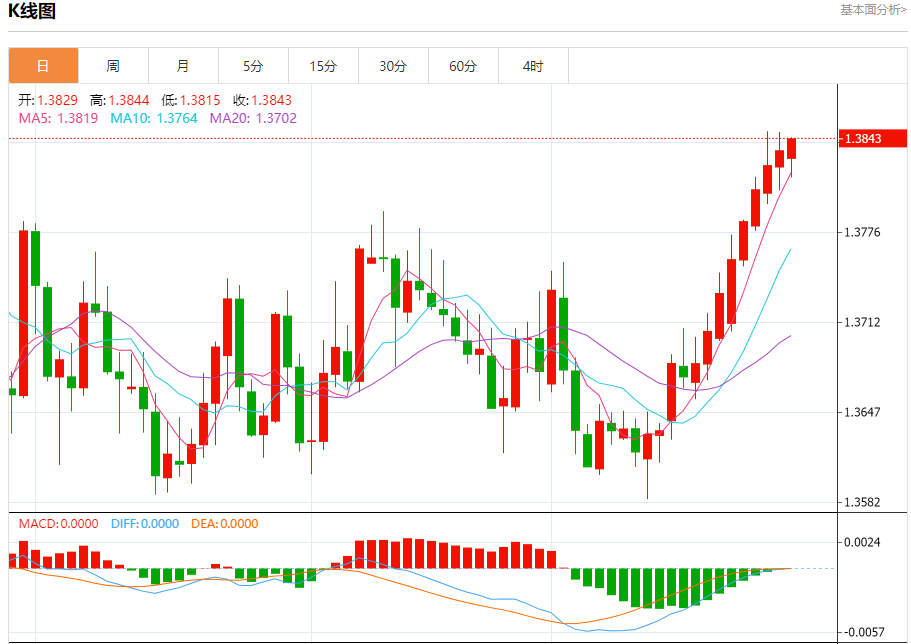Click the 低: 1.3815 low value
The height and width of the screenshot is (644, 911).
191,100
